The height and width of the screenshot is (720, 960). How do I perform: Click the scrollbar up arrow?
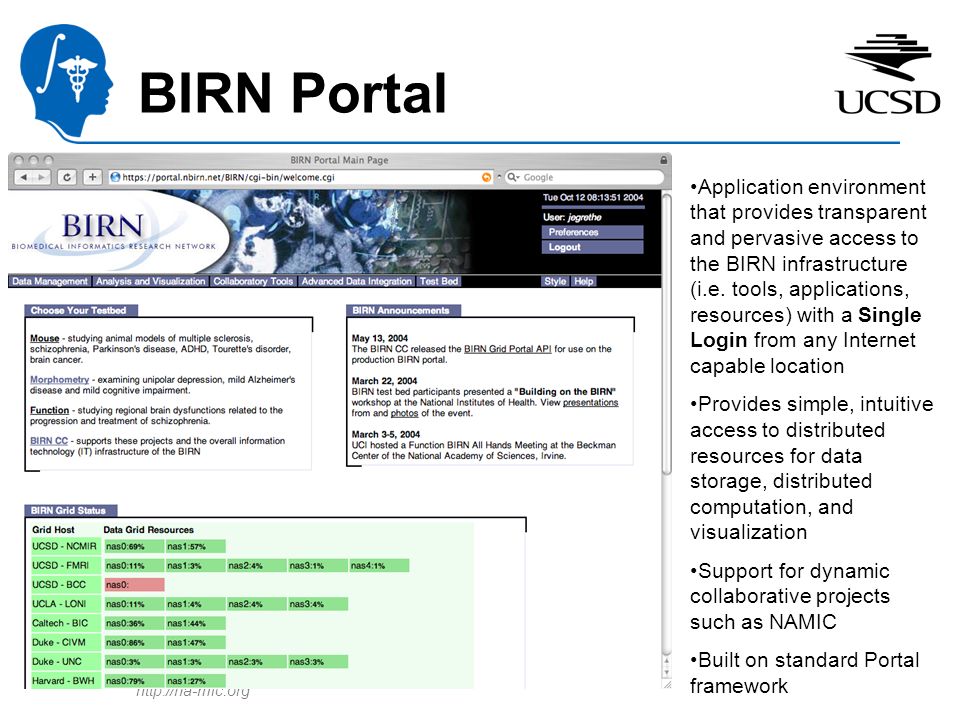[x=667, y=661]
